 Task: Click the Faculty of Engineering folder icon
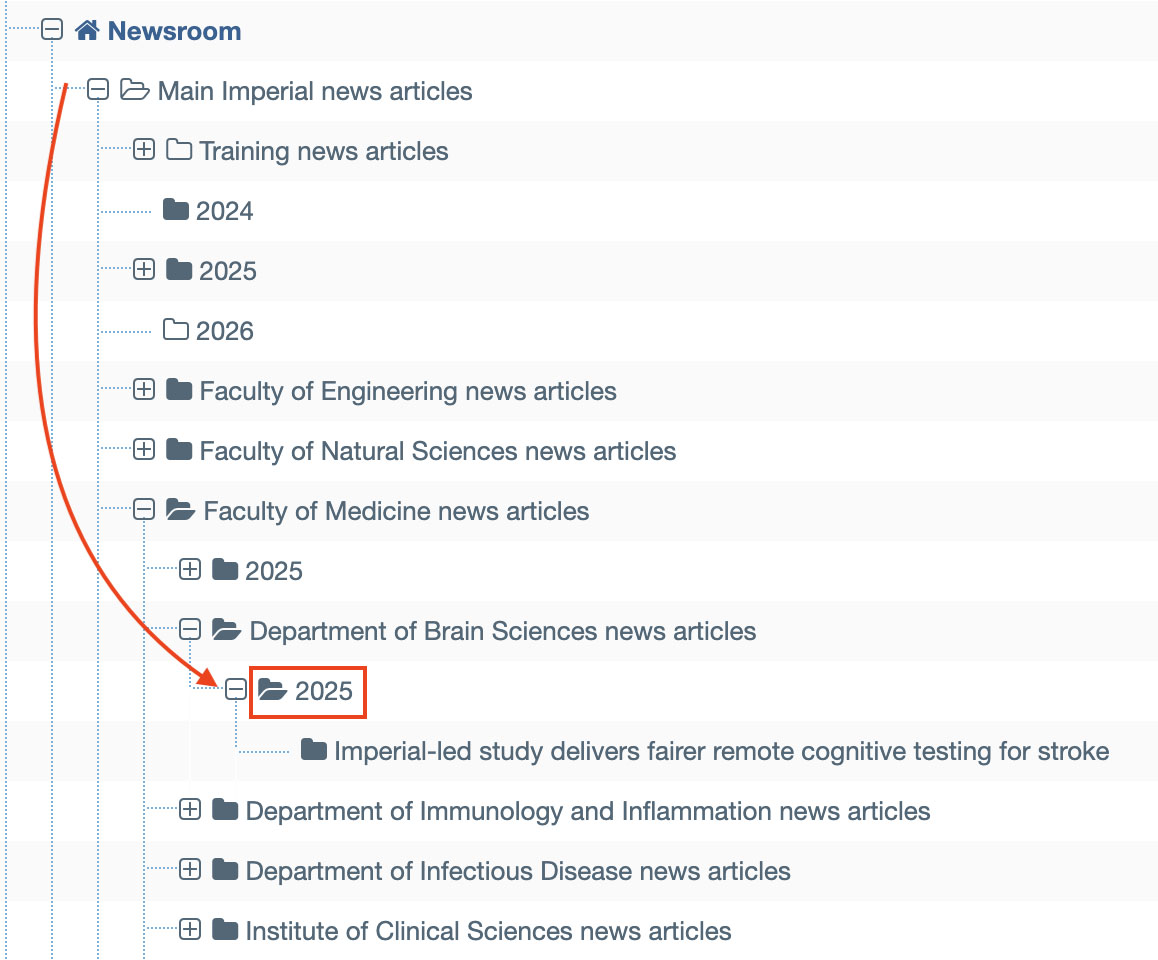179,391
